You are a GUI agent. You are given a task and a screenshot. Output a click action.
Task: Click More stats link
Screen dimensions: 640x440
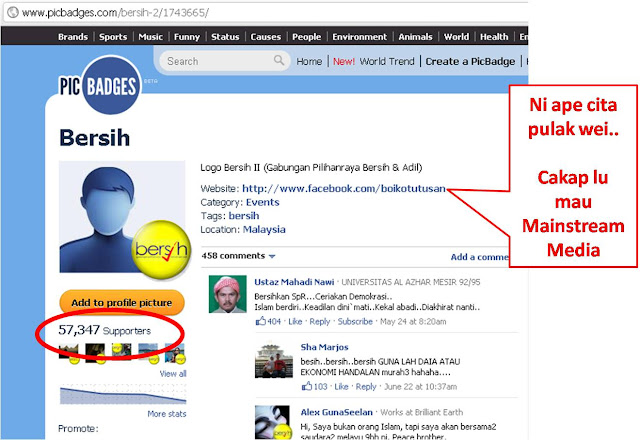click(167, 414)
